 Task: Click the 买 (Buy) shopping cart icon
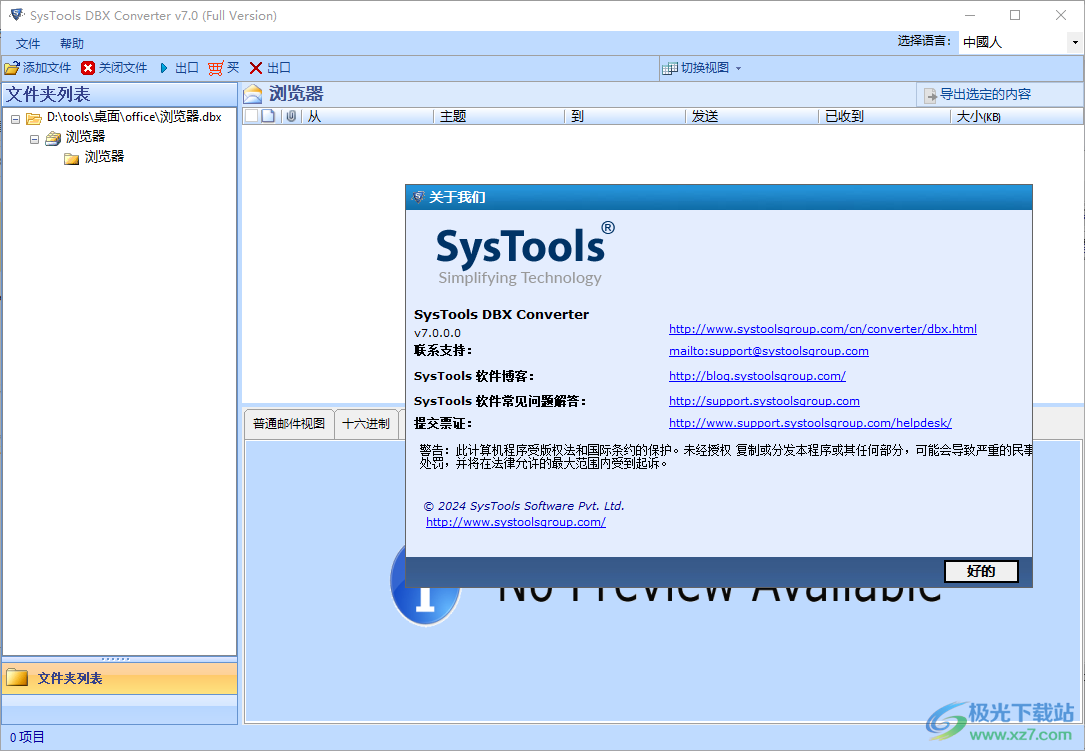tap(214, 67)
